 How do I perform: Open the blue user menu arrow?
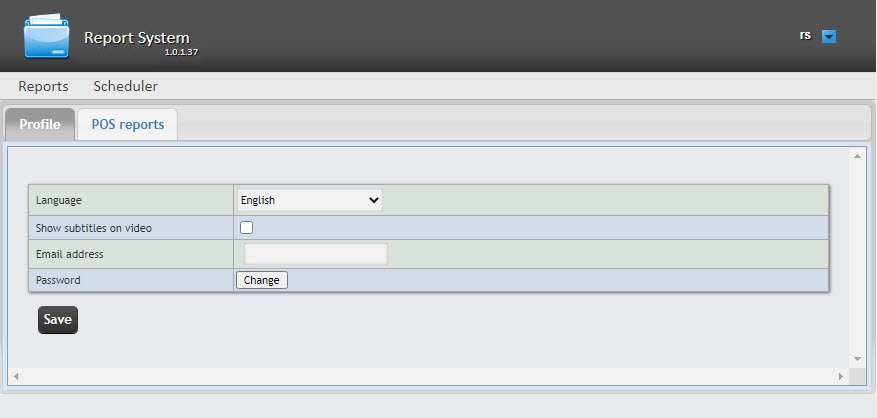pyautogui.click(x=828, y=37)
